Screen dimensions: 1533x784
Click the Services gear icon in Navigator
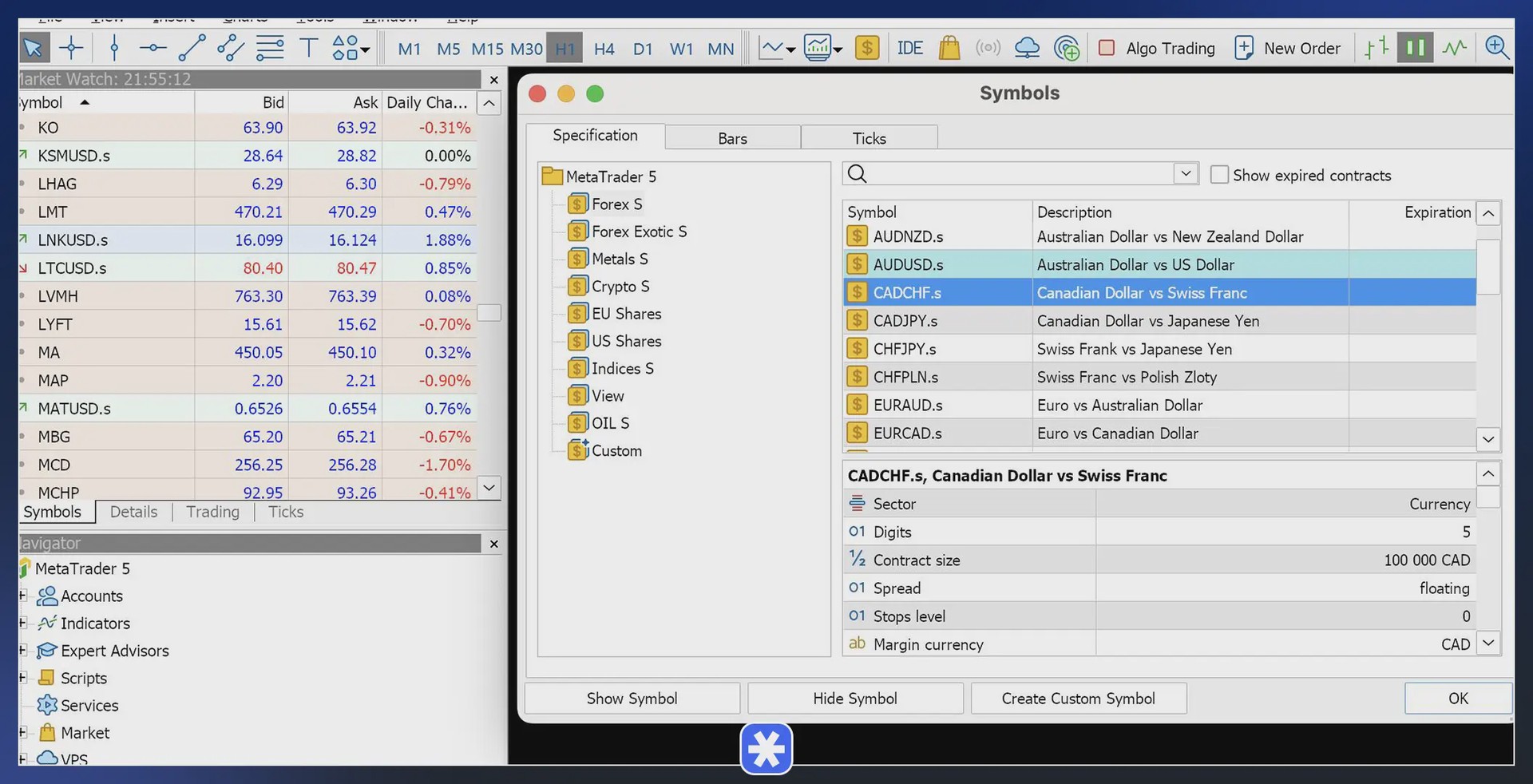[x=48, y=705]
